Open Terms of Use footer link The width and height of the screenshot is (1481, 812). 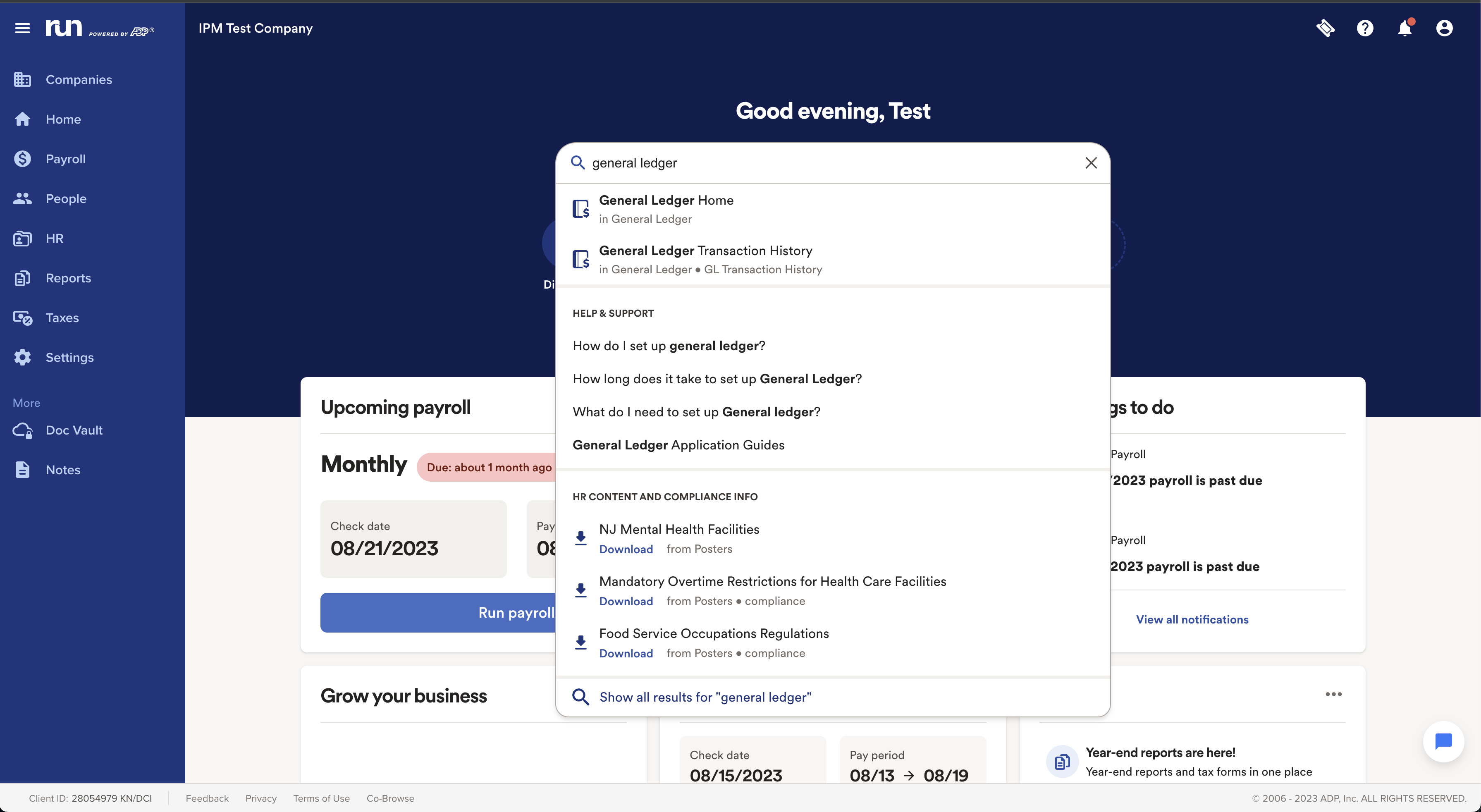pyautogui.click(x=321, y=798)
